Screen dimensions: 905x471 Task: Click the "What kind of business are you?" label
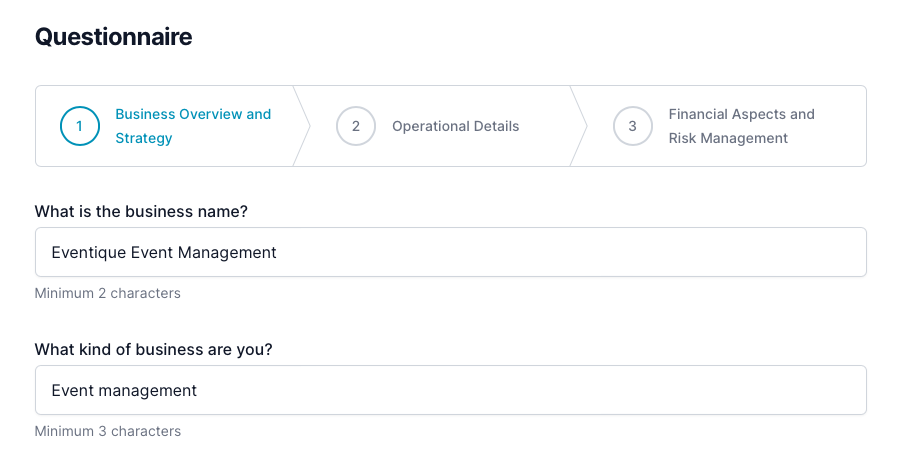[x=153, y=350]
